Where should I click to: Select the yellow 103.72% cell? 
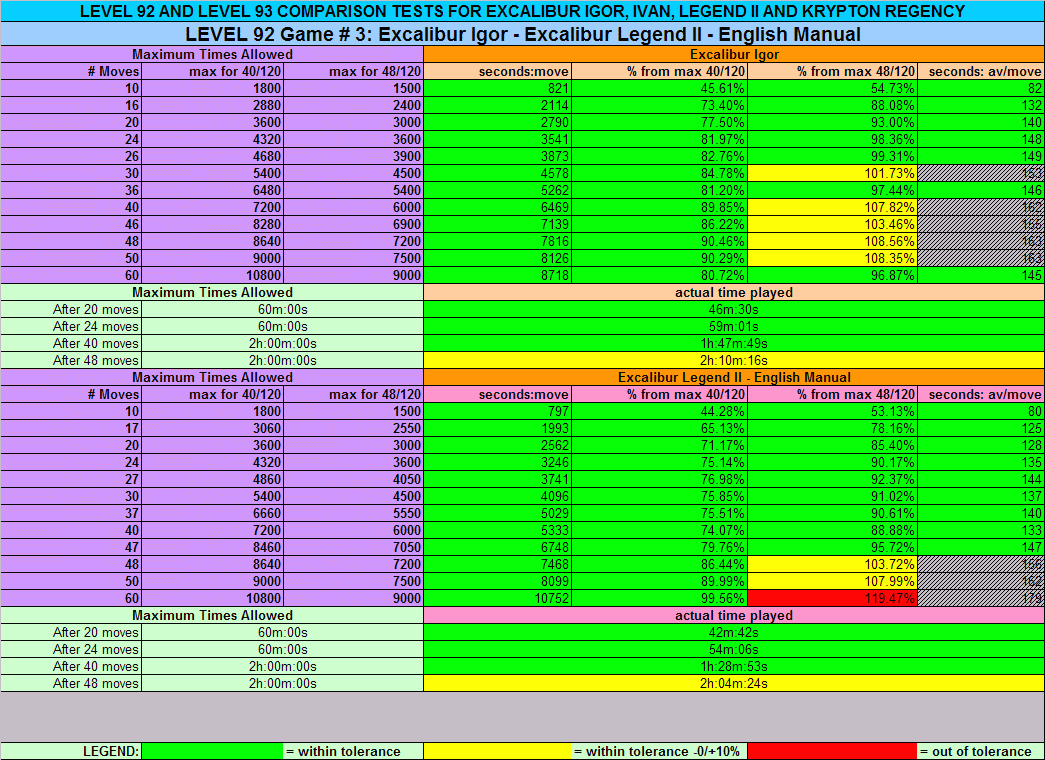point(832,564)
